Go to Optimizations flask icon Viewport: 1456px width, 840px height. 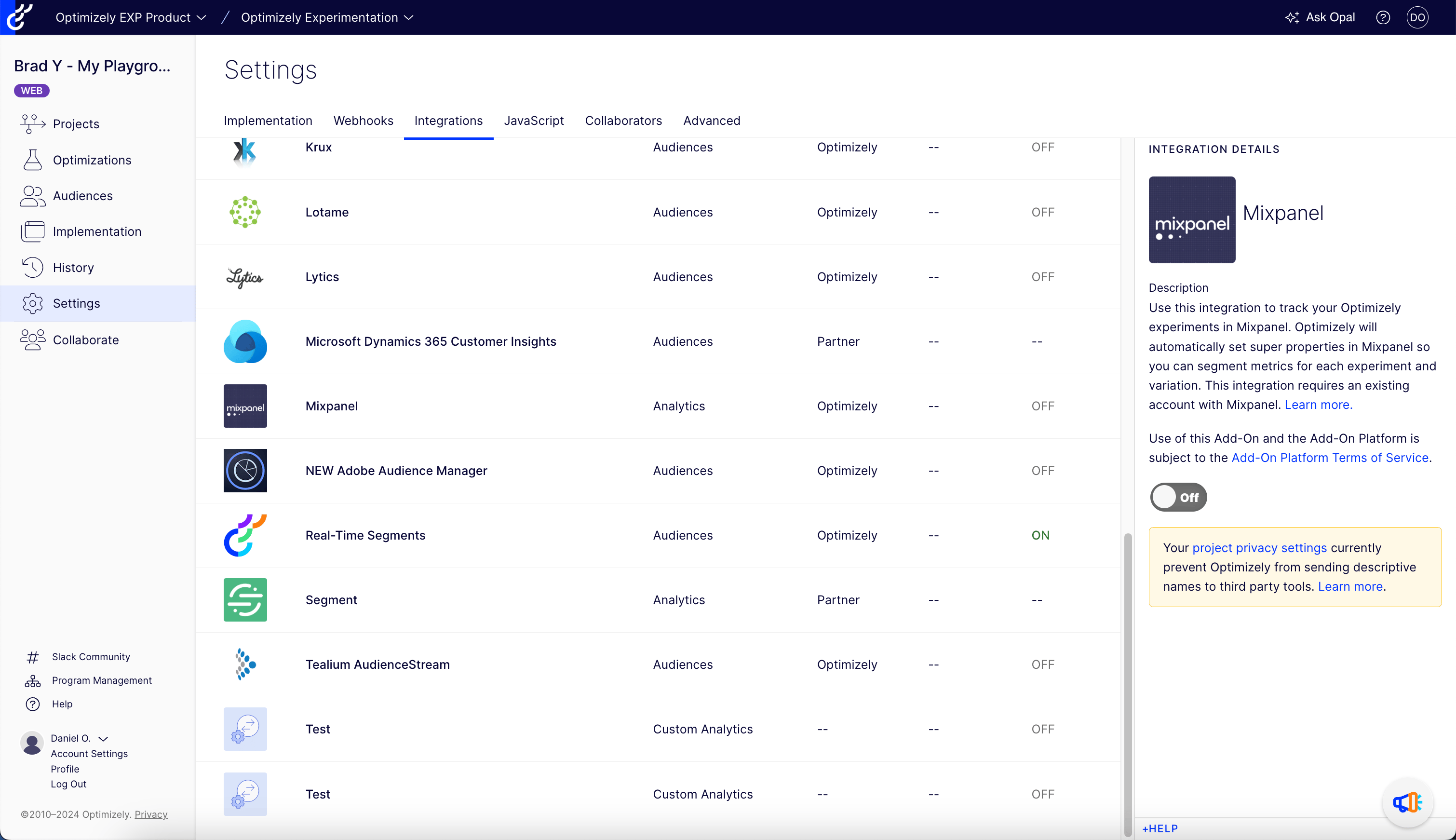tap(33, 160)
